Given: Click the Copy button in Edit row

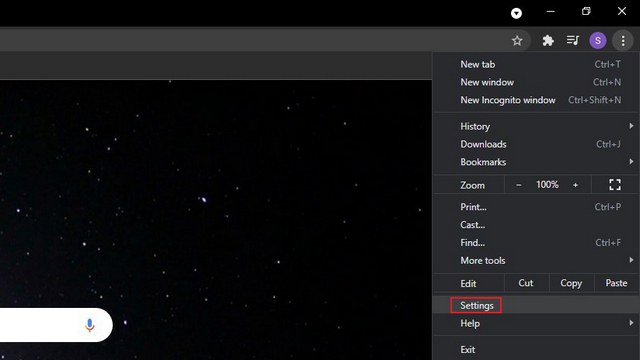Looking at the screenshot, I should click(x=571, y=283).
